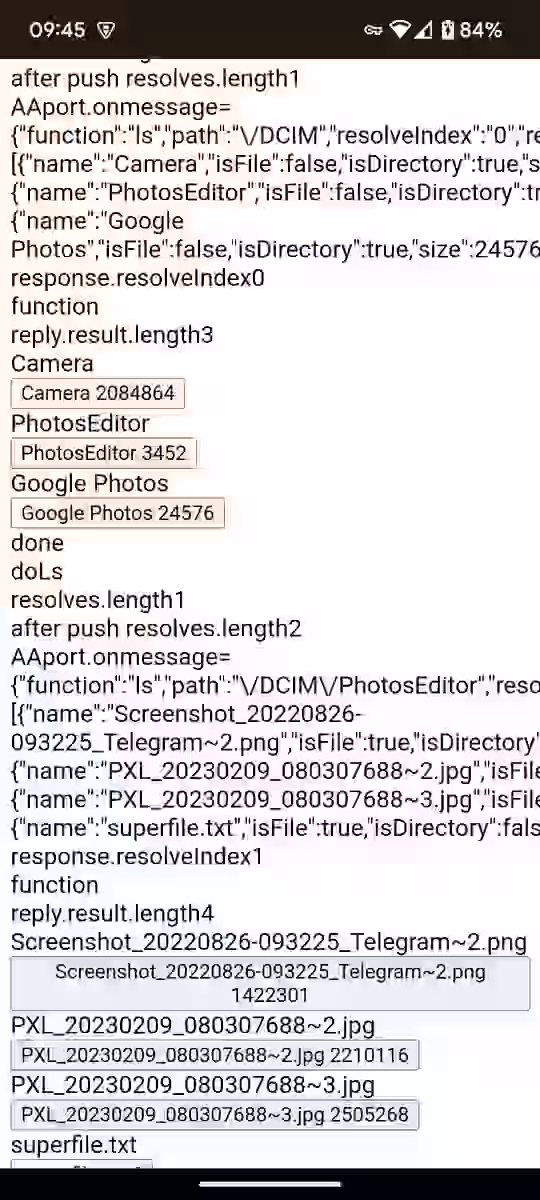Tap the Wi-Fi signal status icon
The image size is (540, 1200).
400,30
